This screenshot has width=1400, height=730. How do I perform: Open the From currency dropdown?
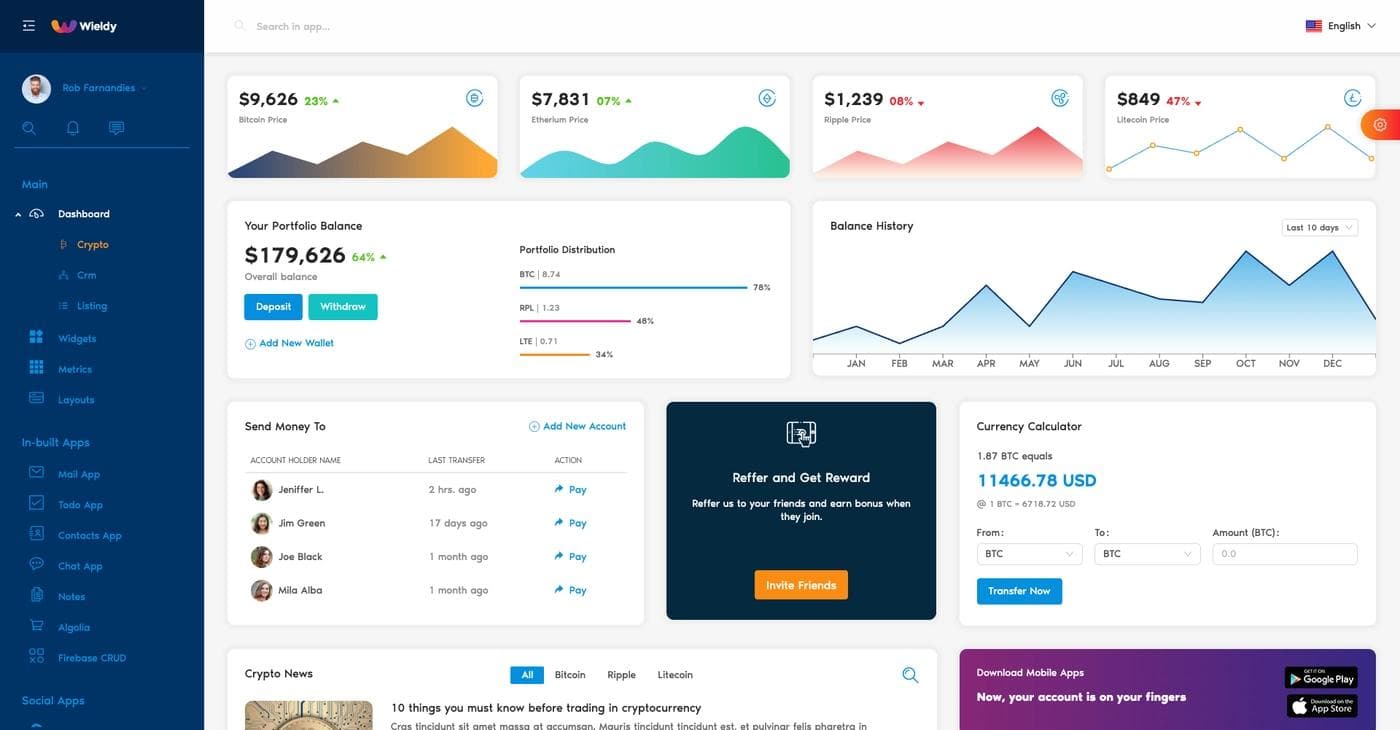1029,554
